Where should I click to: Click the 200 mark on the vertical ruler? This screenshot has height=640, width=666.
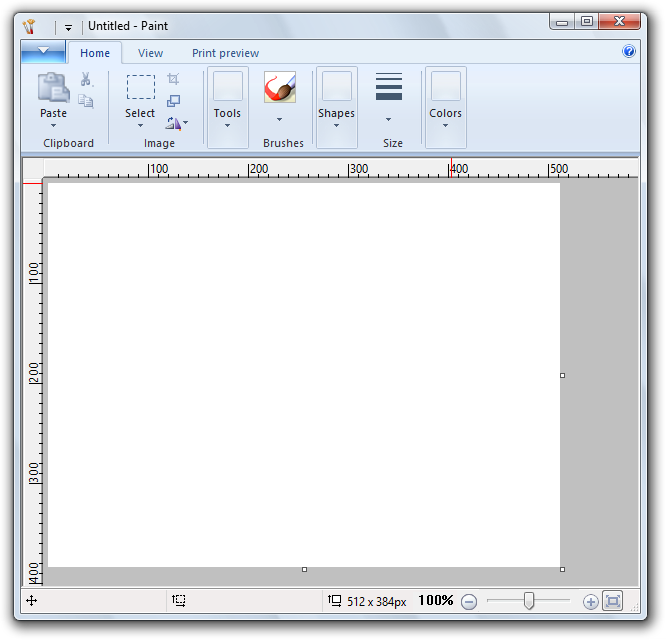coord(34,372)
